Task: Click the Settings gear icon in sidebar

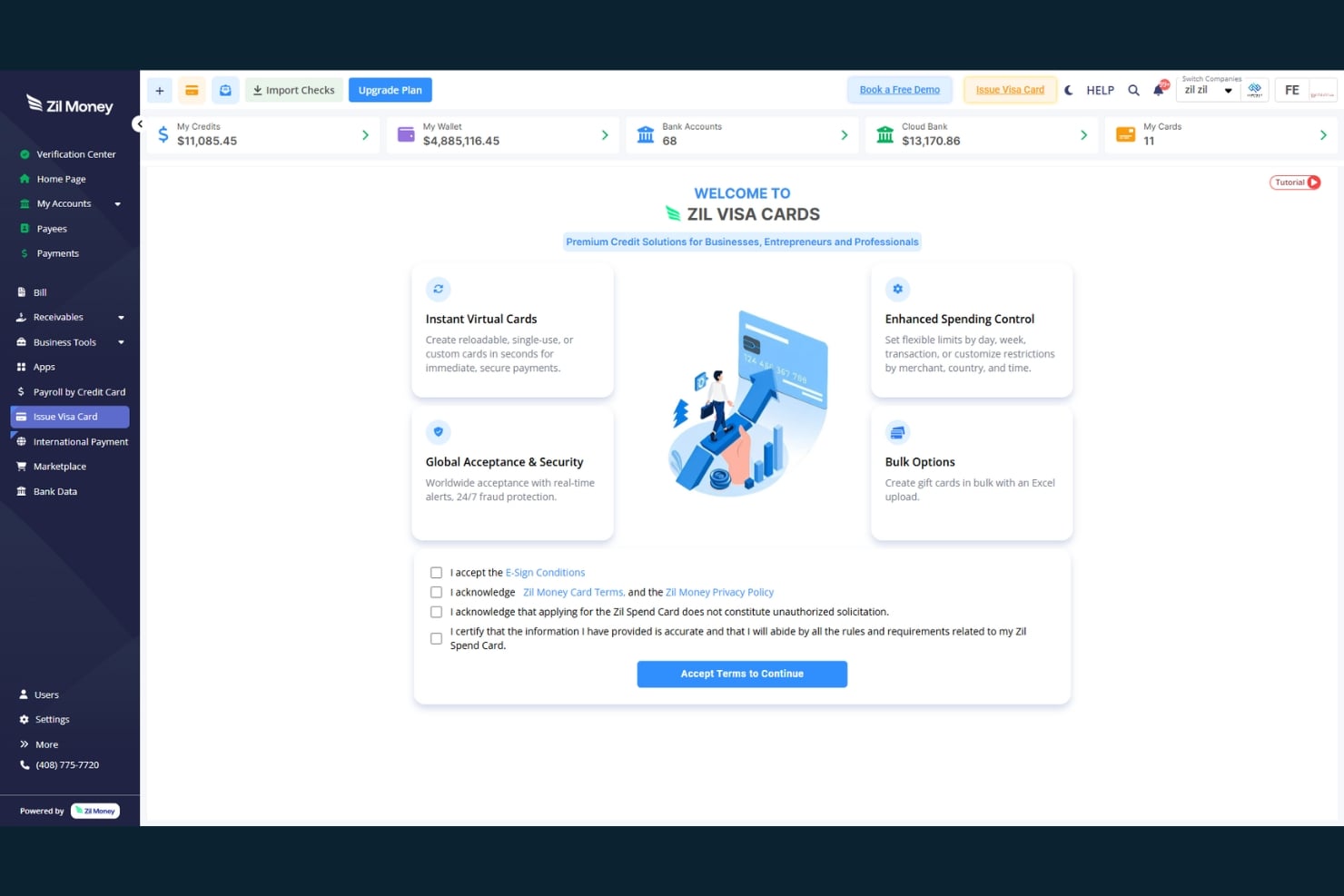Action: [25, 720]
